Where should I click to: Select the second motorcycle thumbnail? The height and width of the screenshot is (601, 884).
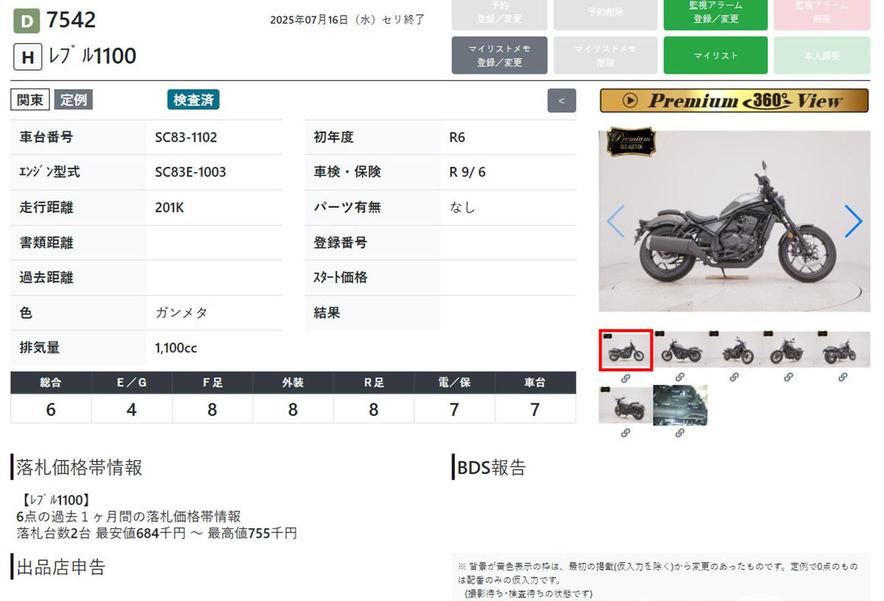tap(680, 350)
